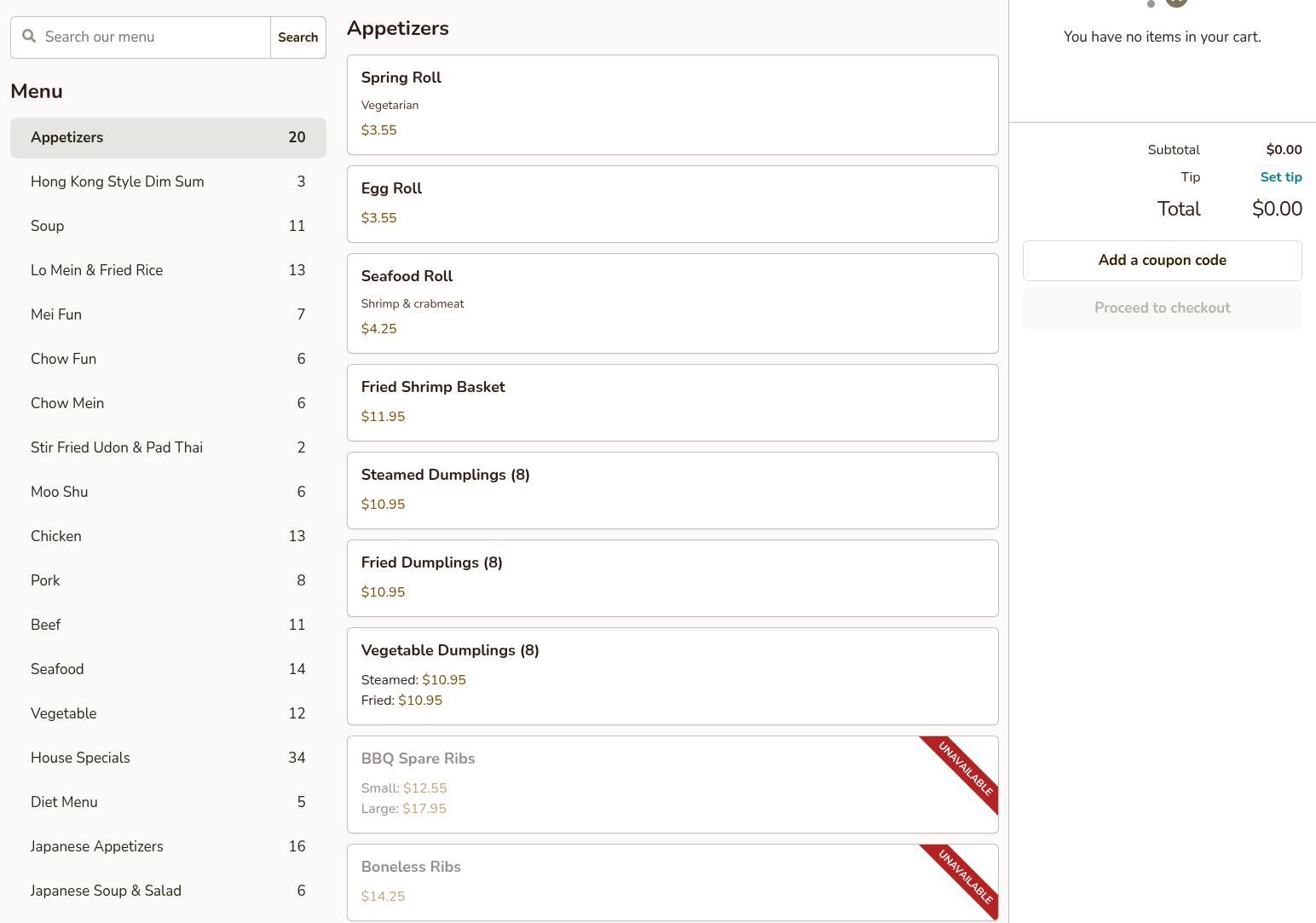Viewport: 1316px width, 923px height.
Task: Add Fried Shrimp Basket from the menu
Action: point(672,403)
